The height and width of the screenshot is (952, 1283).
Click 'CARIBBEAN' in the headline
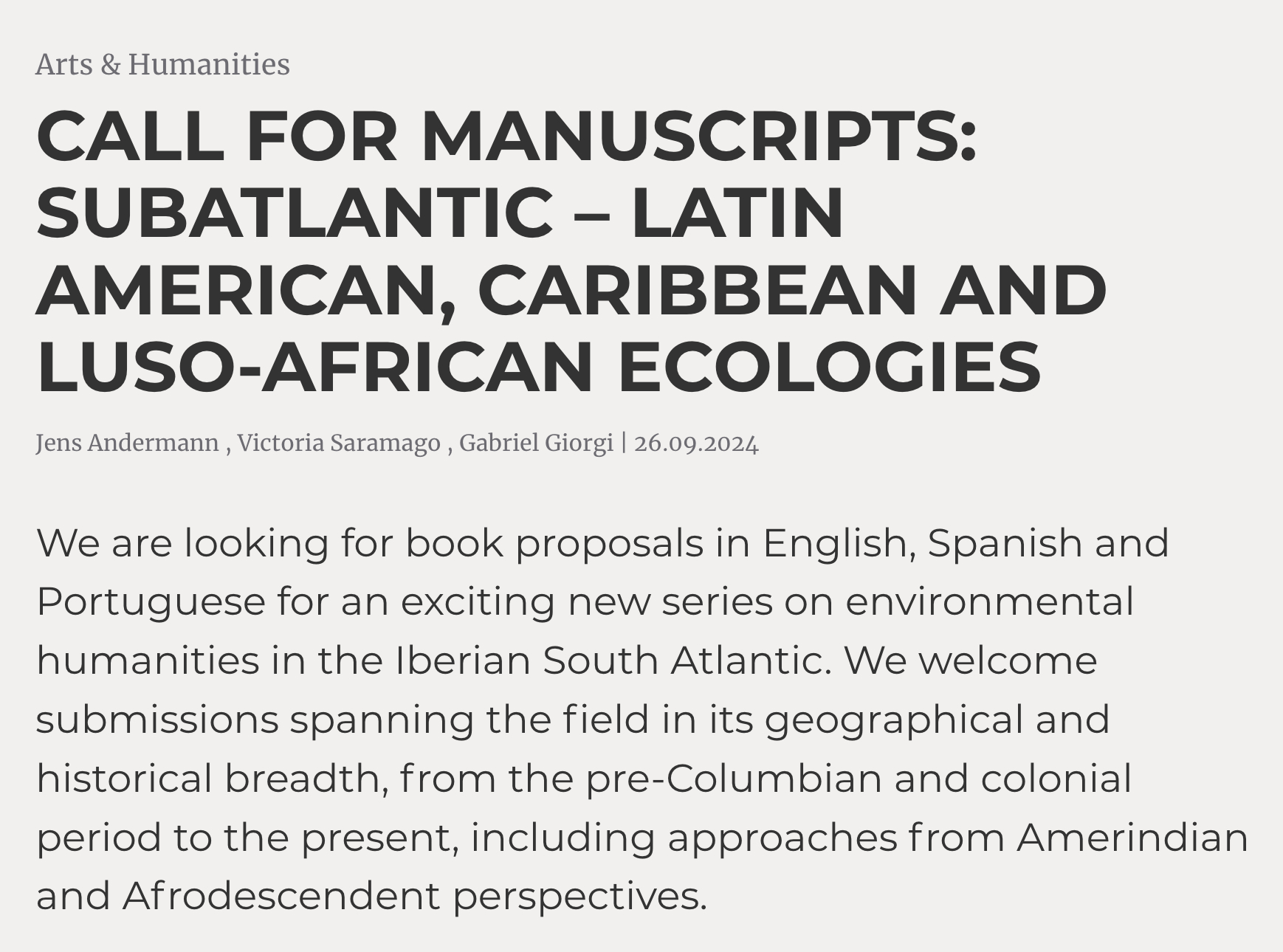coord(702,289)
